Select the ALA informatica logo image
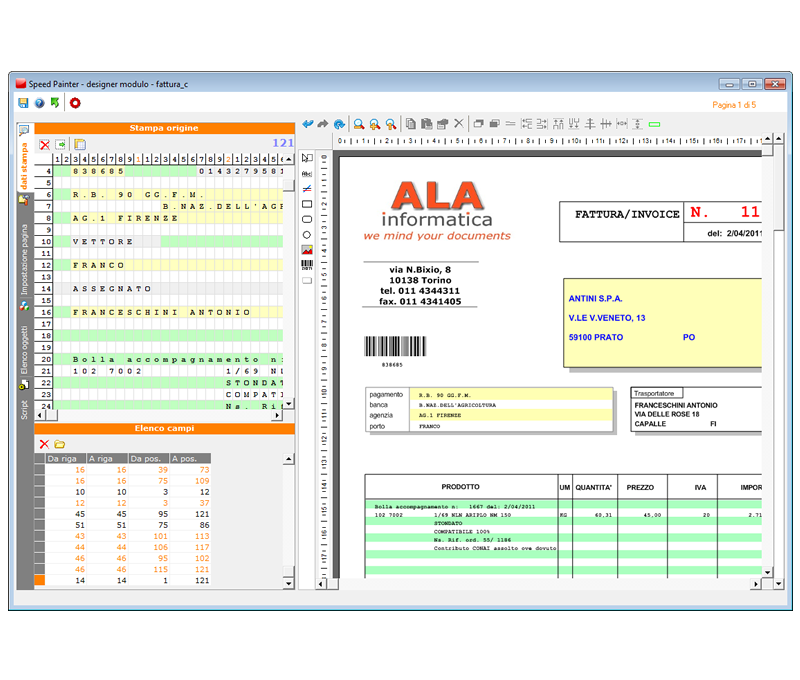This screenshot has height=680, width=800. tap(437, 210)
